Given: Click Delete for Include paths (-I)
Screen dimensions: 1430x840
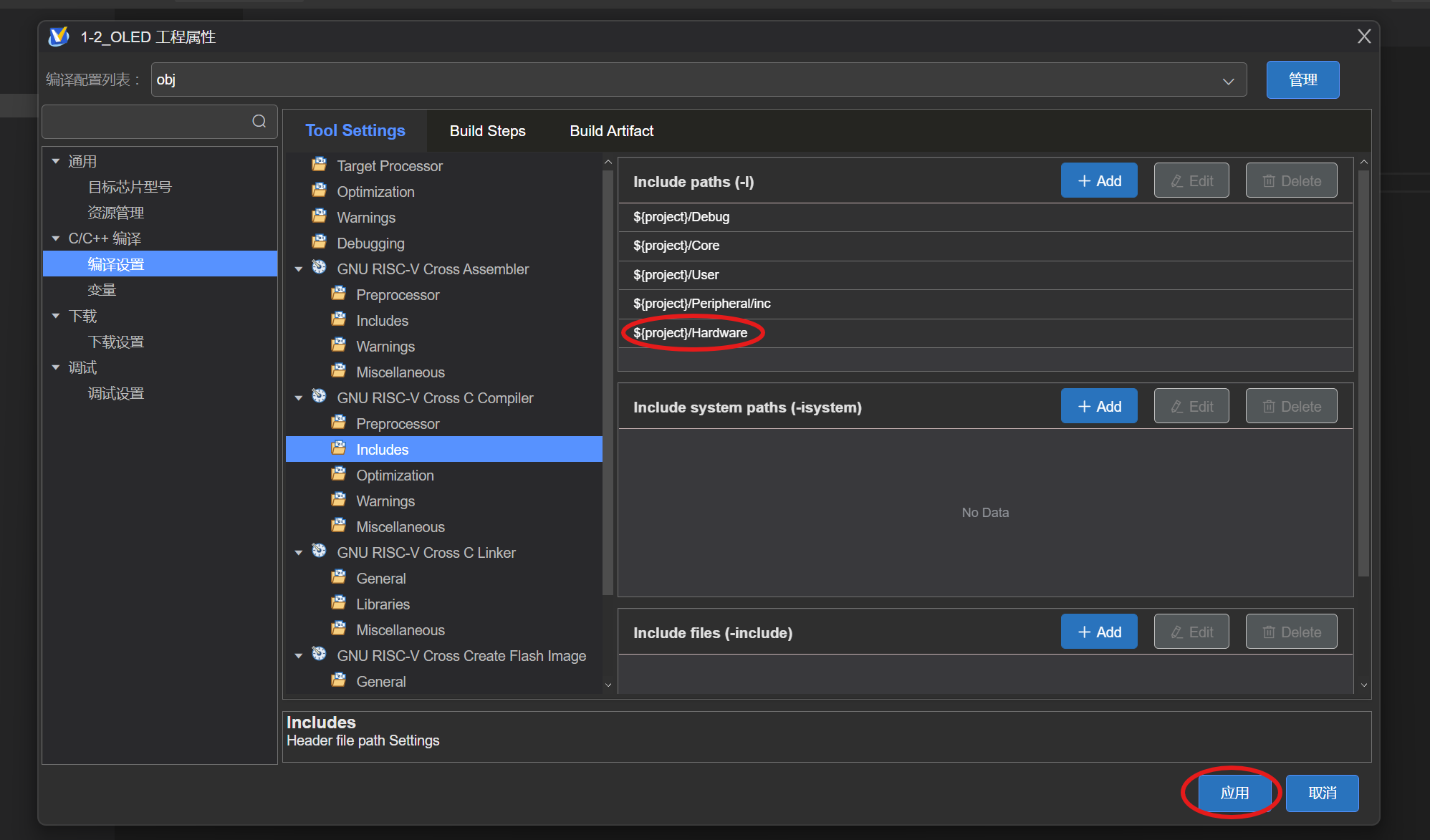Looking at the screenshot, I should click(x=1291, y=181).
